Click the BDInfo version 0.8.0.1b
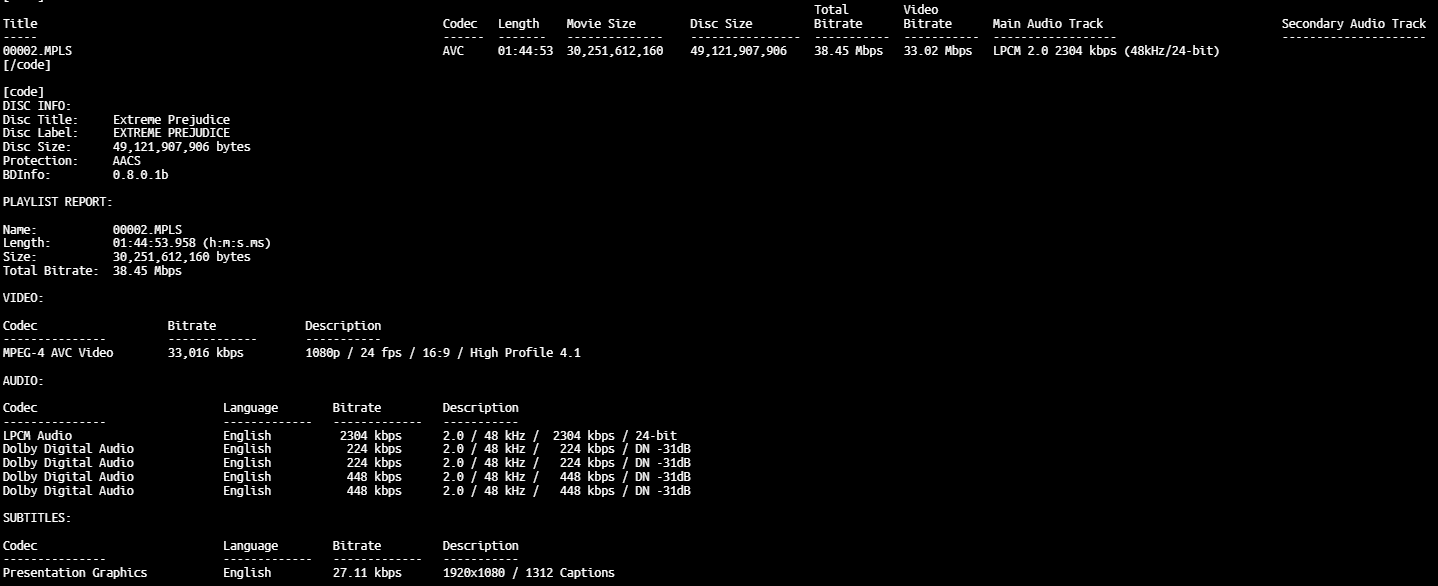 [x=140, y=174]
